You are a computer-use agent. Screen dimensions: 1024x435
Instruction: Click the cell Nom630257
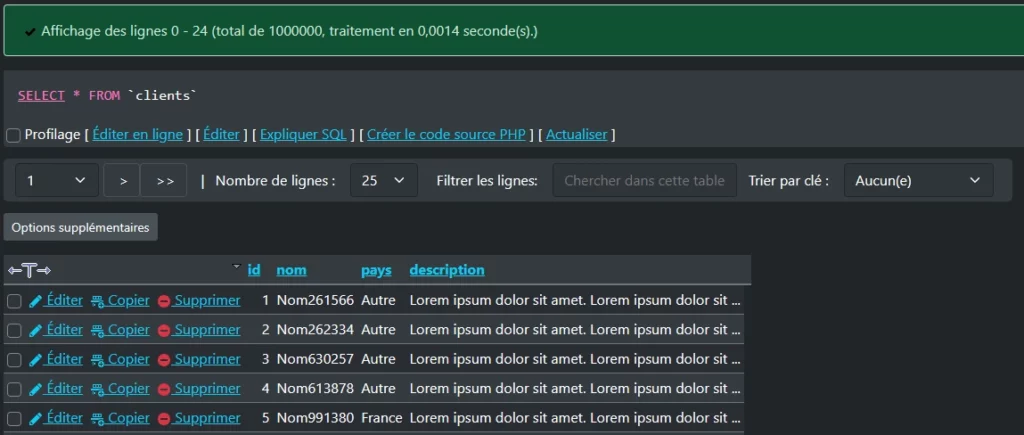coord(315,359)
